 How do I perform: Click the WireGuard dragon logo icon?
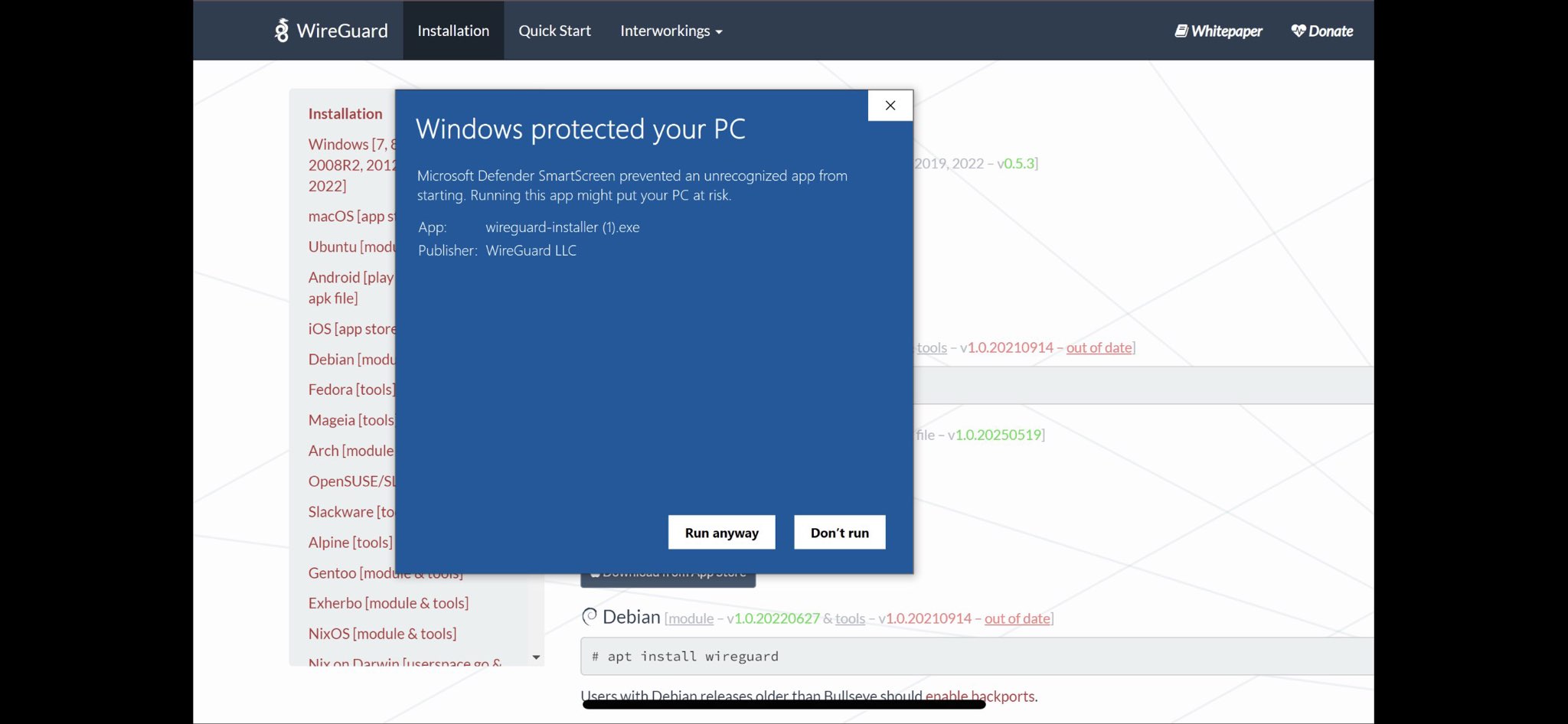[282, 31]
